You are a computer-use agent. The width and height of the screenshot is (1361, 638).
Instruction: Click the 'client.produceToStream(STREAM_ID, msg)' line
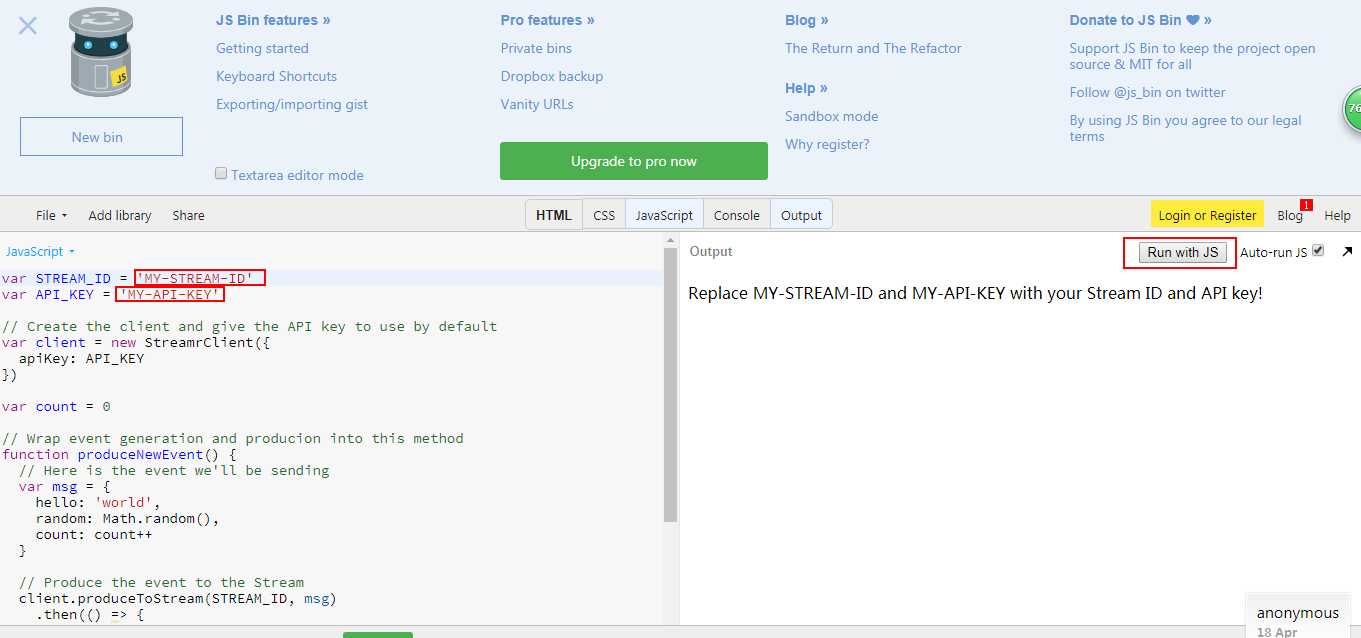tap(178, 598)
